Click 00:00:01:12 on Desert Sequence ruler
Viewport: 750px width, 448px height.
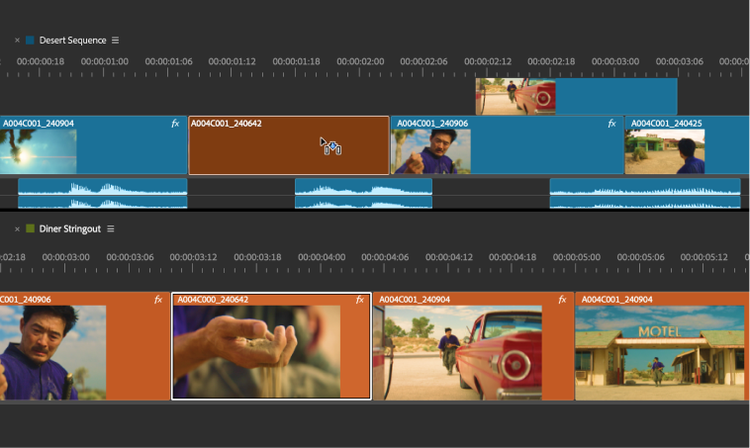tap(232, 62)
